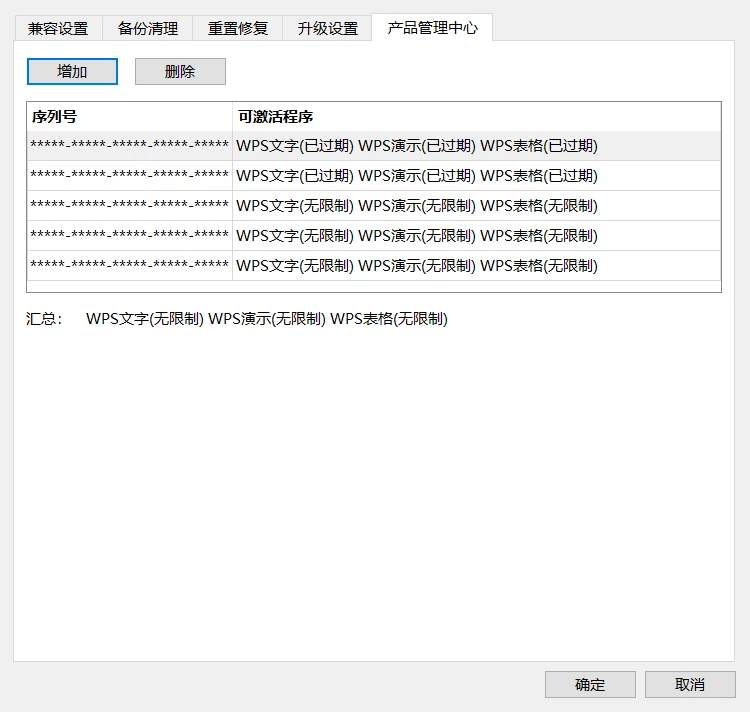Screen dimensions: 750x712
Task: Click the summary text after 汇总
Action: coord(267,318)
